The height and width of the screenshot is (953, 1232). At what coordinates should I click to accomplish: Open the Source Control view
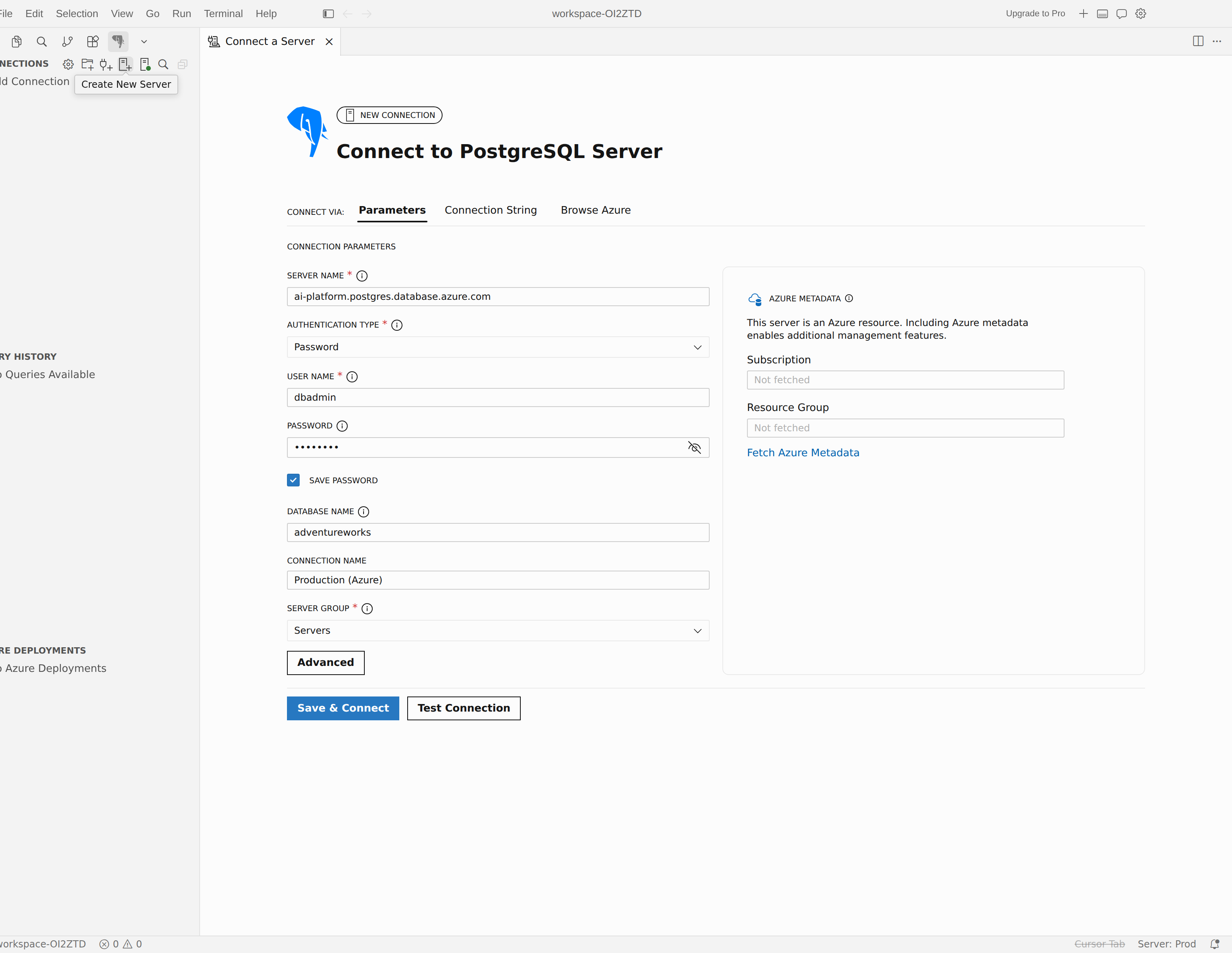click(67, 41)
